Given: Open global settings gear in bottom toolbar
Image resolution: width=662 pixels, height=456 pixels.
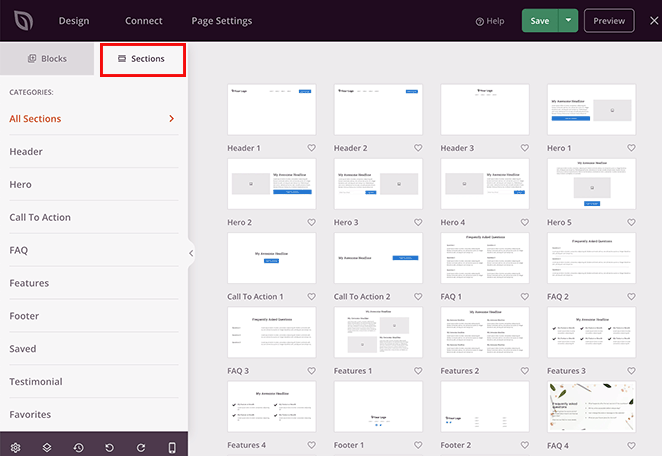Looking at the screenshot, I should (16, 447).
